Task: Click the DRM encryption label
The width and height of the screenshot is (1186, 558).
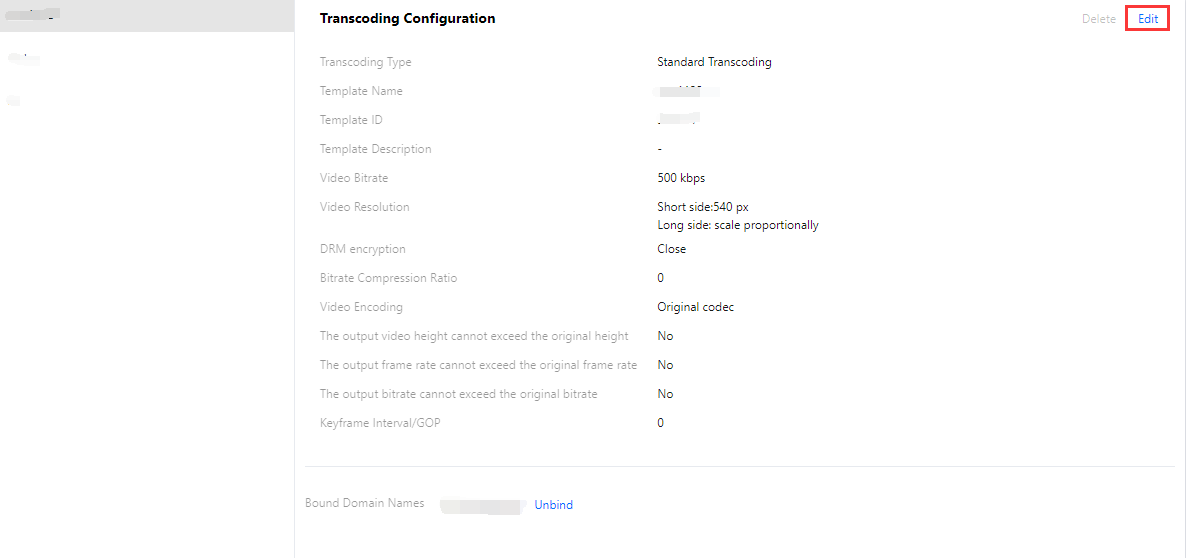Action: (362, 249)
